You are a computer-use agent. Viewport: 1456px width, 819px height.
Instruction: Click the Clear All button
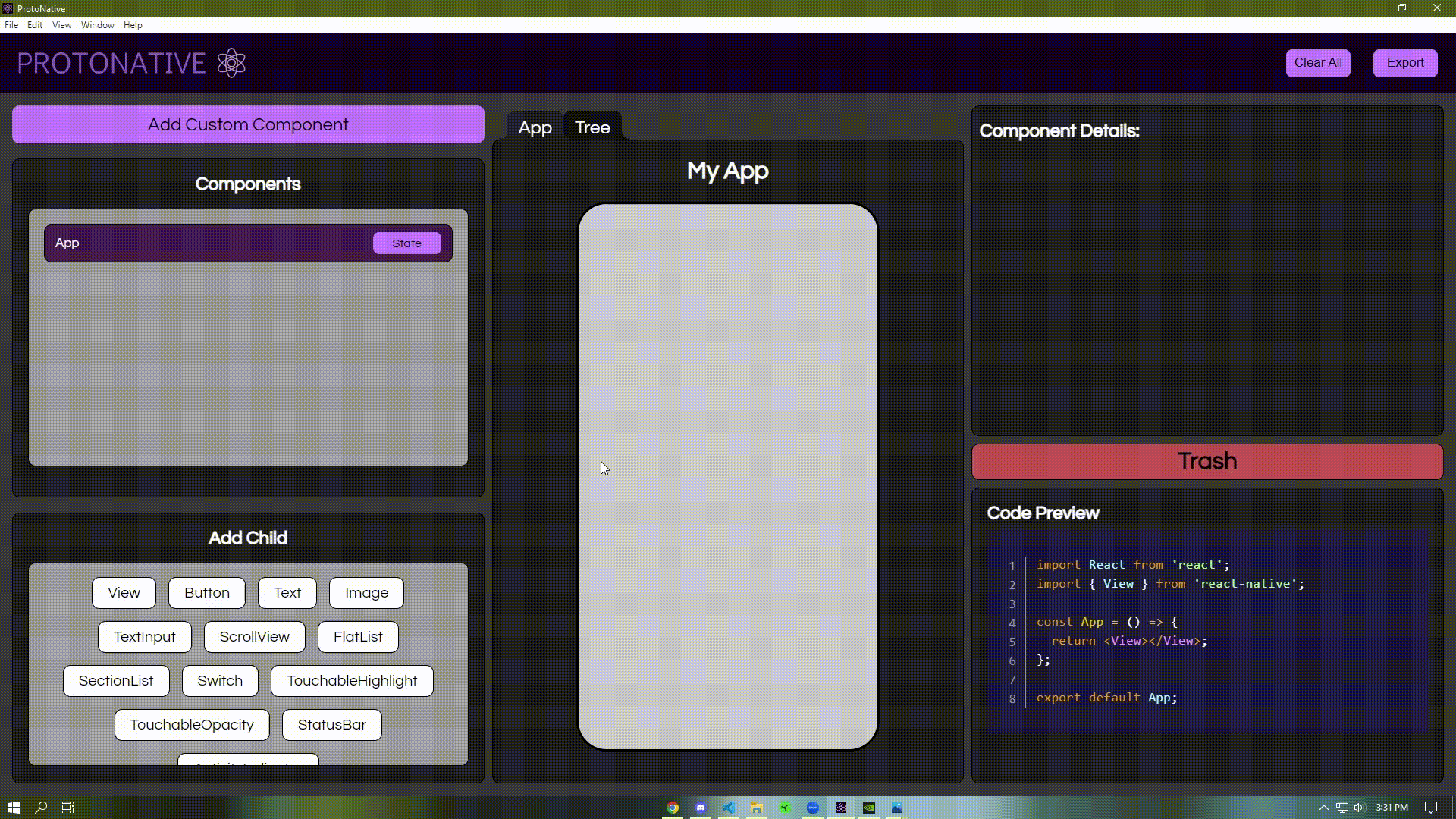pos(1318,62)
